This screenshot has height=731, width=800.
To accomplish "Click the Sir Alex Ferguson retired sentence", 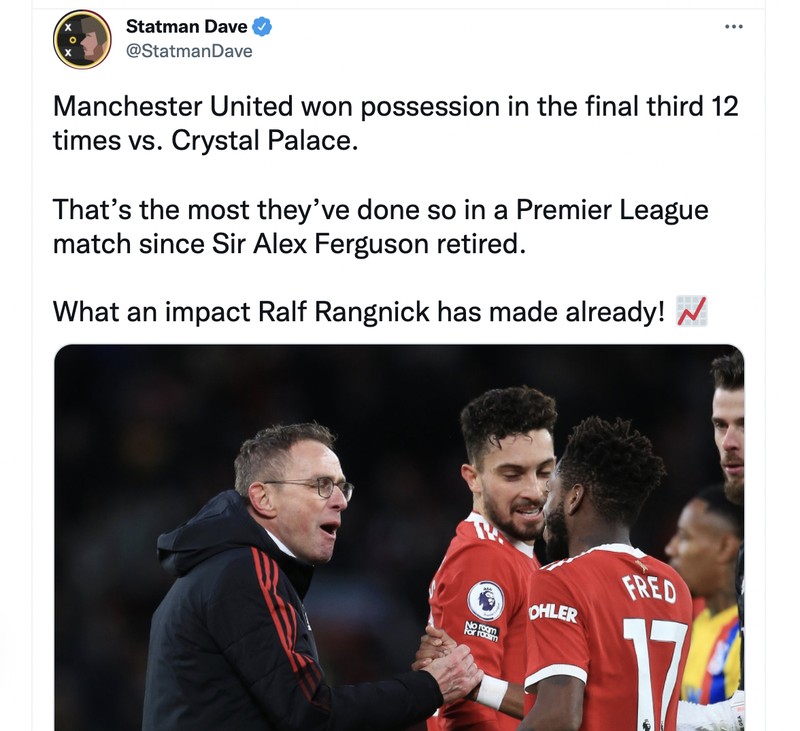I will (381, 226).
